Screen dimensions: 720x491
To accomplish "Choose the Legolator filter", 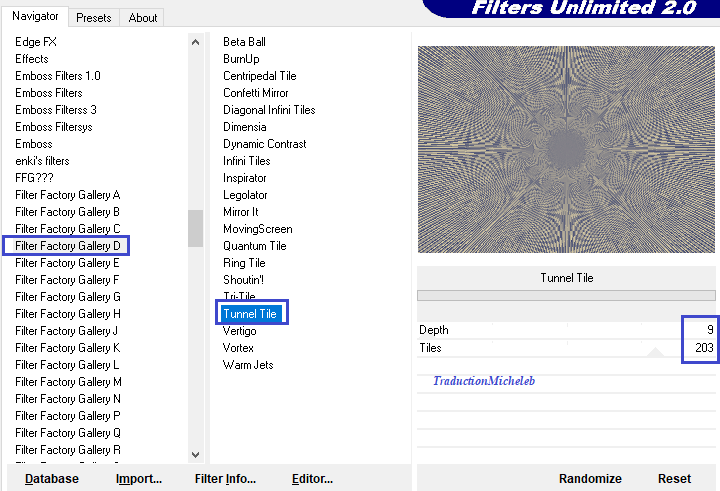I will [x=245, y=195].
